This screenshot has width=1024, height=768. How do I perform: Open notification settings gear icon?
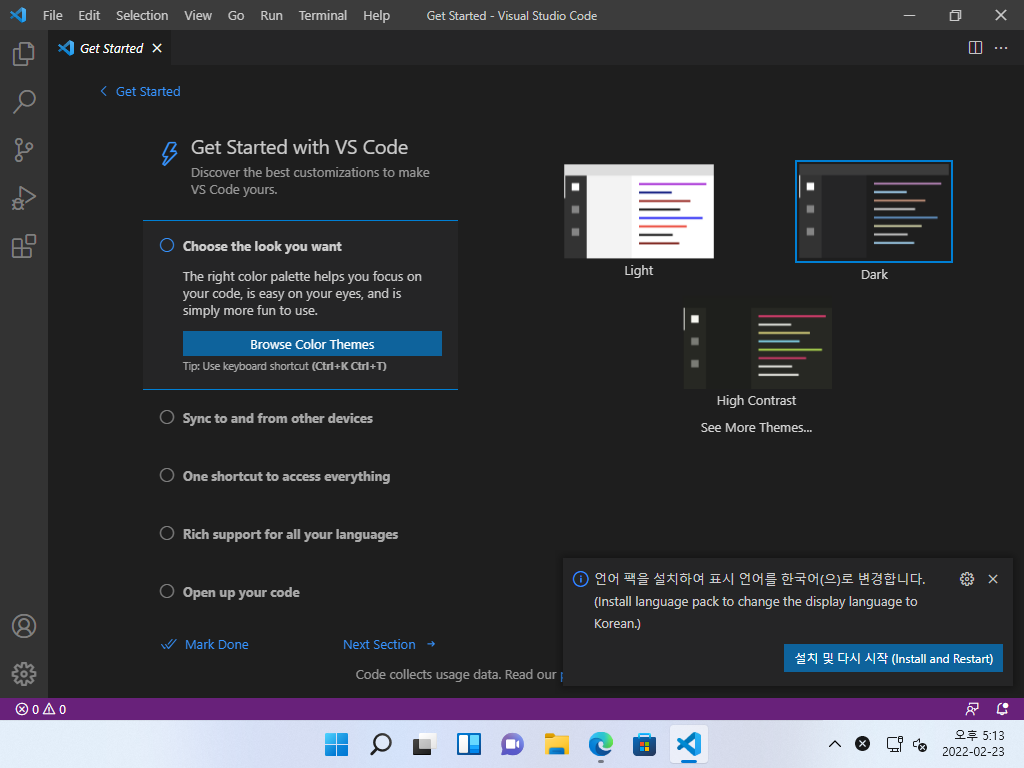[967, 579]
